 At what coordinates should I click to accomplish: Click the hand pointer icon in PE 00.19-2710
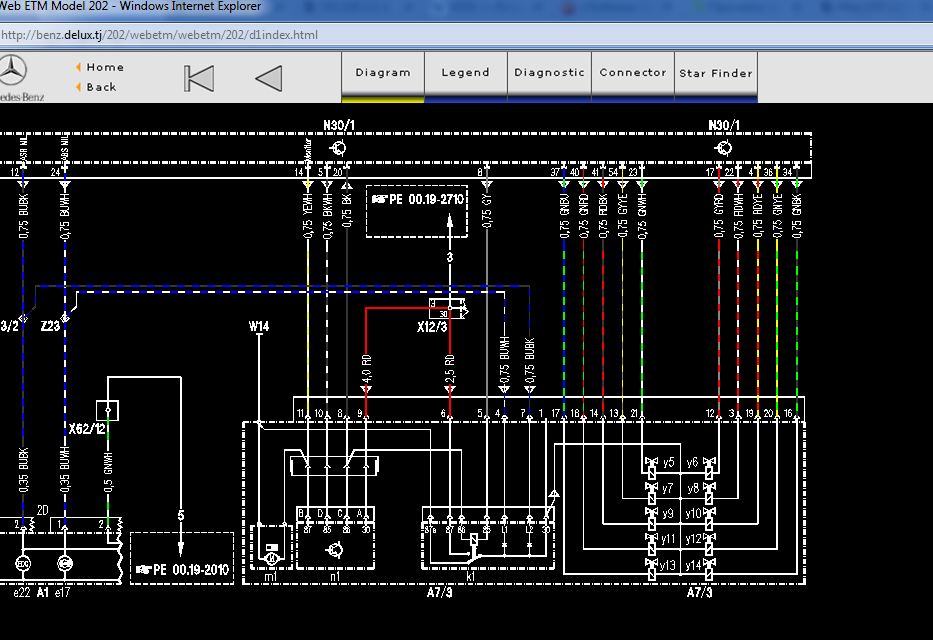click(x=379, y=199)
